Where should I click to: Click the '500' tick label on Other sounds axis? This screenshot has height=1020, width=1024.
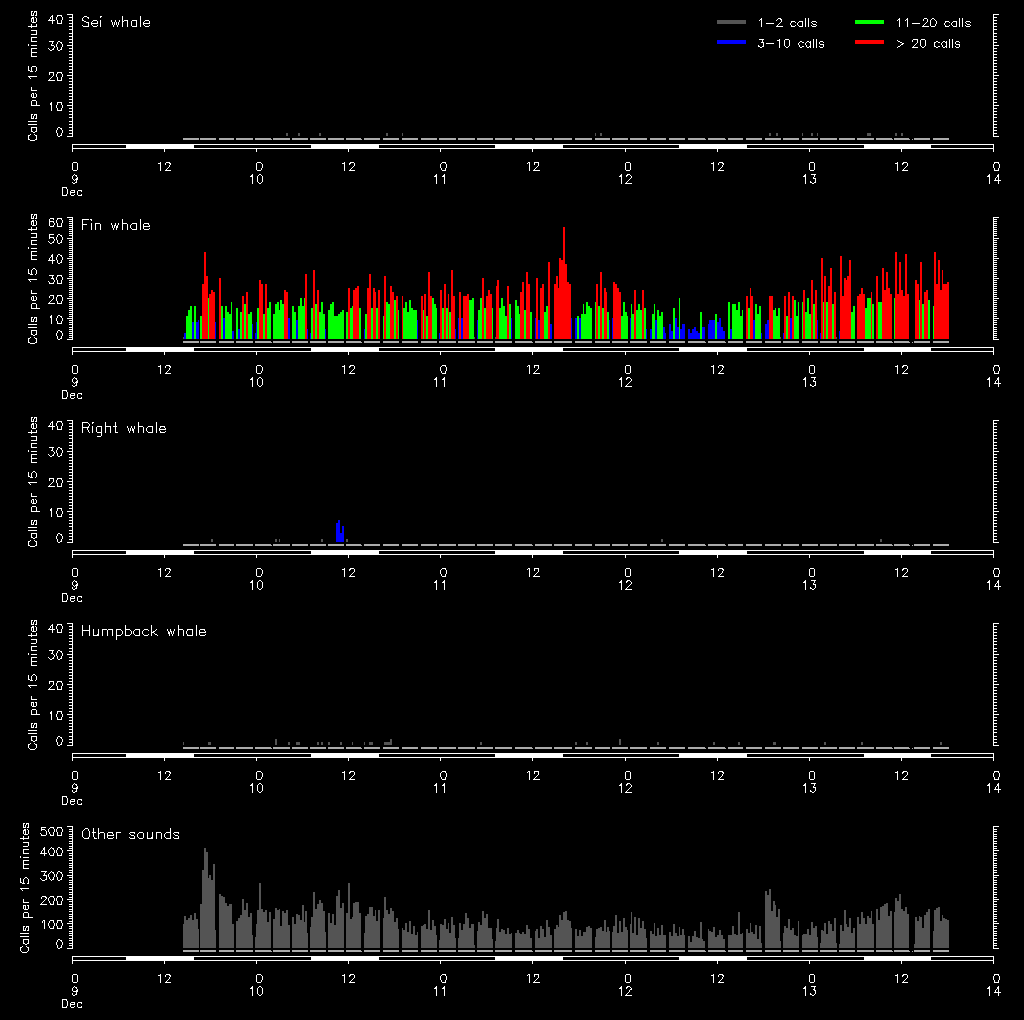tap(51, 831)
